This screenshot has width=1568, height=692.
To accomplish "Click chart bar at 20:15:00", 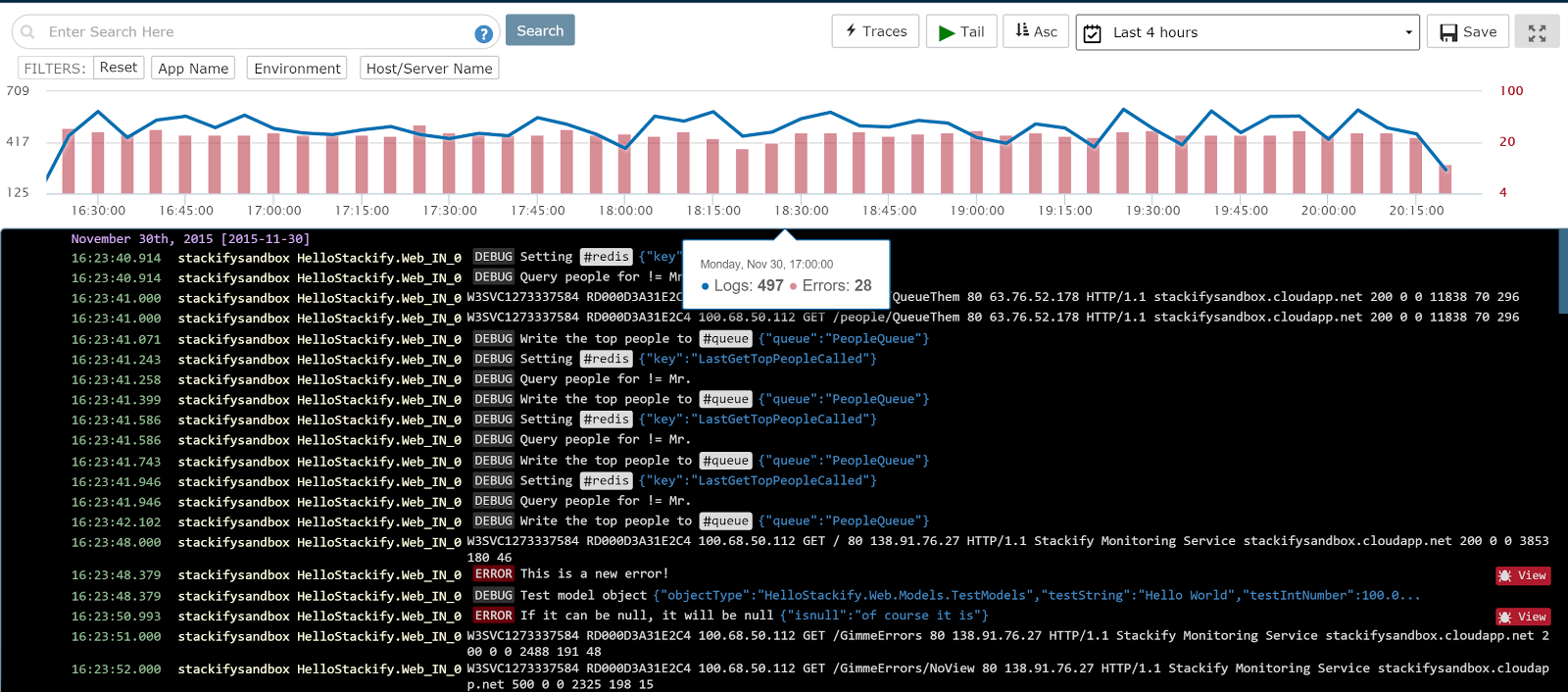I will point(1416,166).
